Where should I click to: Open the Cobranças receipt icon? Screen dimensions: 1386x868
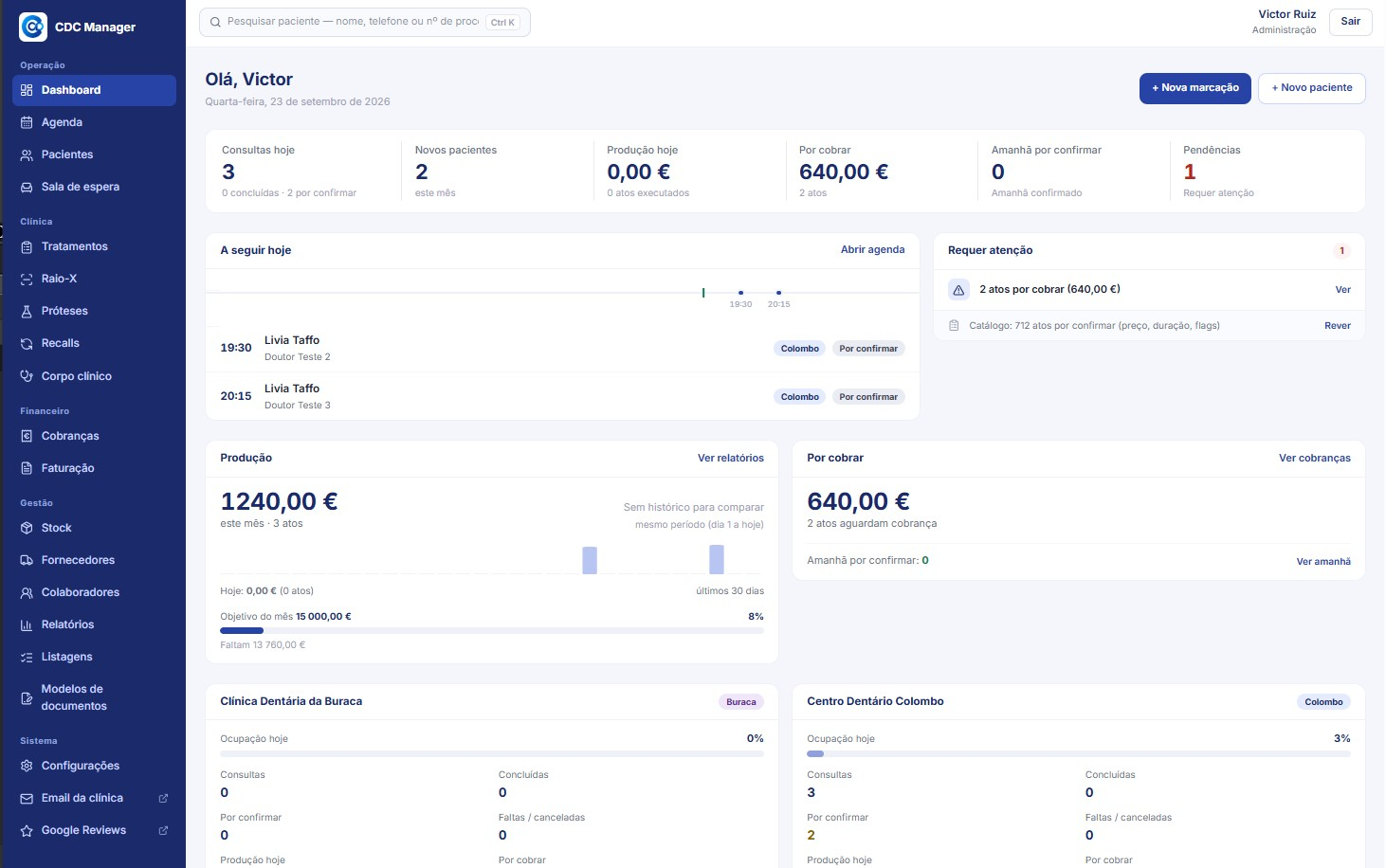point(27,436)
